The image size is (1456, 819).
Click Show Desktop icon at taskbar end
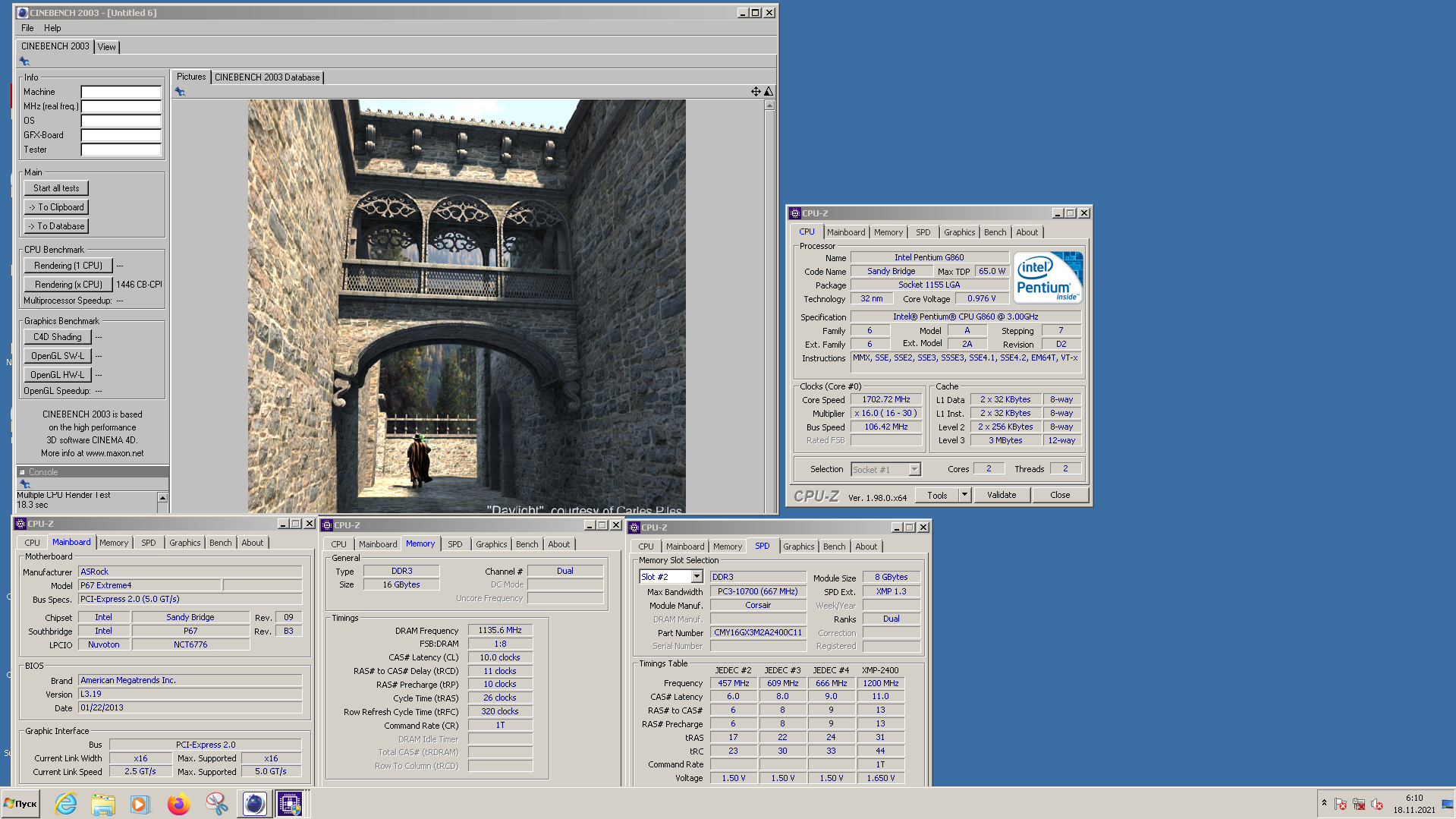point(1448,805)
